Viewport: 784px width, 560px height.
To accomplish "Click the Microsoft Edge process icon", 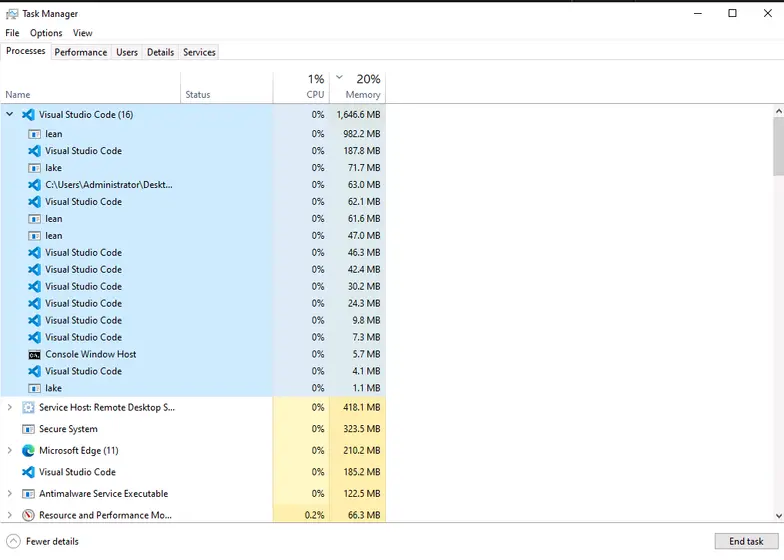I will (x=28, y=450).
